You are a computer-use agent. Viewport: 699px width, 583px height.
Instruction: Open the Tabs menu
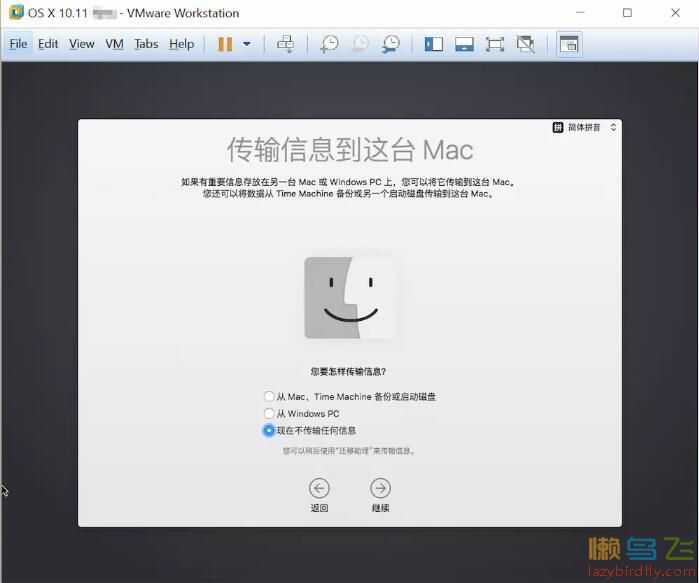(146, 44)
